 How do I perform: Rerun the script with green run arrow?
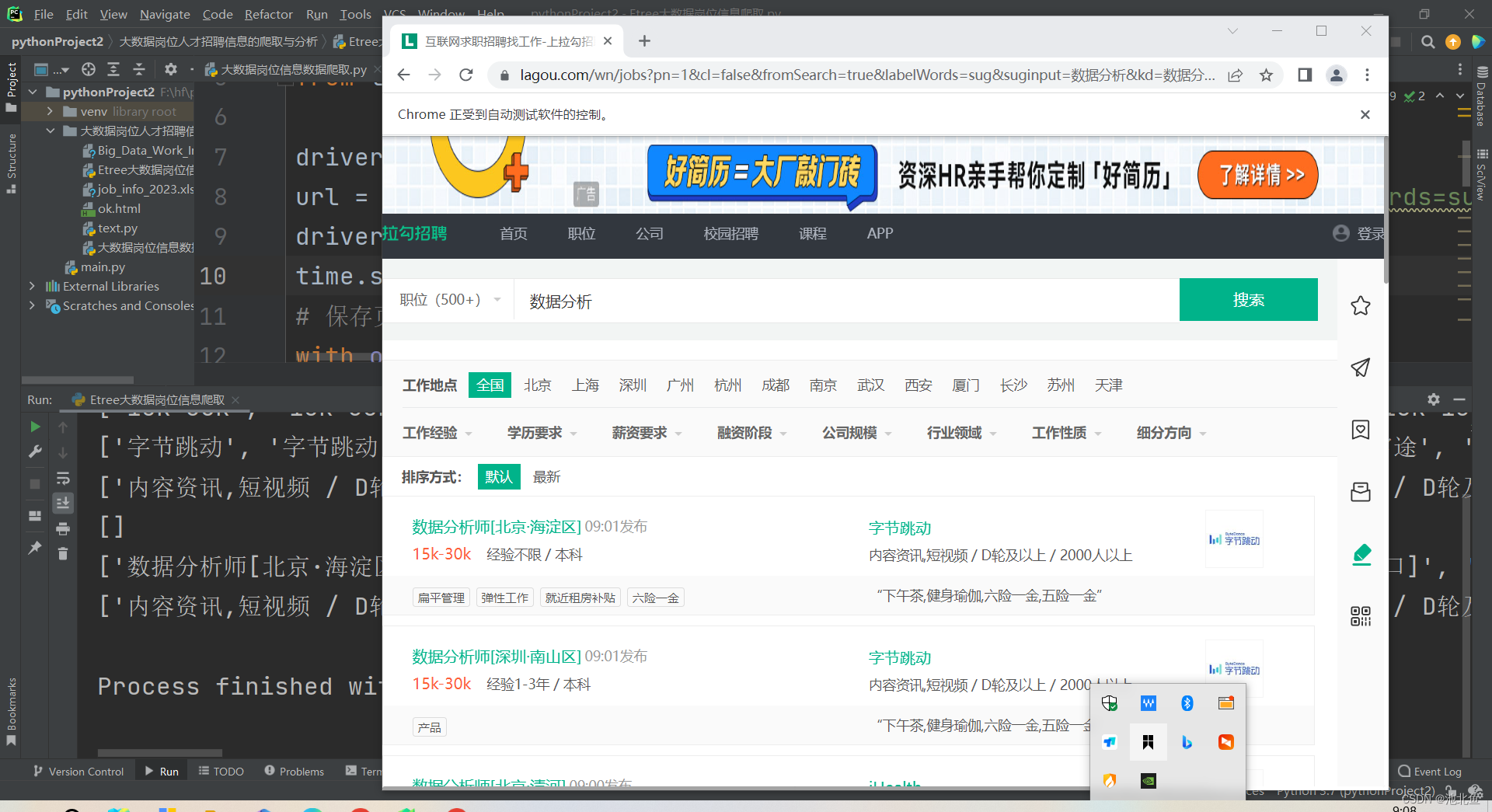point(35,427)
